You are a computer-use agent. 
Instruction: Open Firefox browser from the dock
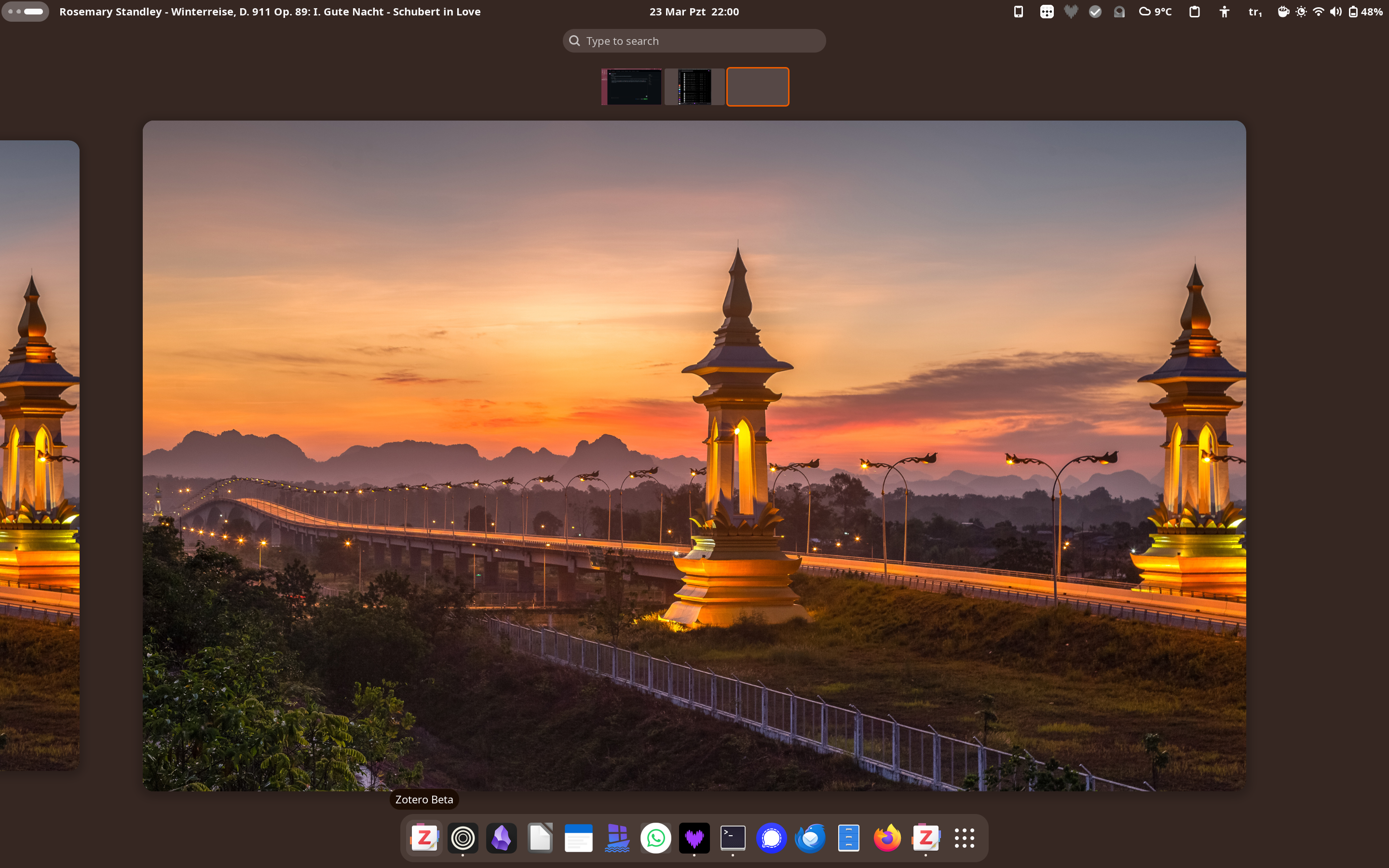(x=887, y=838)
